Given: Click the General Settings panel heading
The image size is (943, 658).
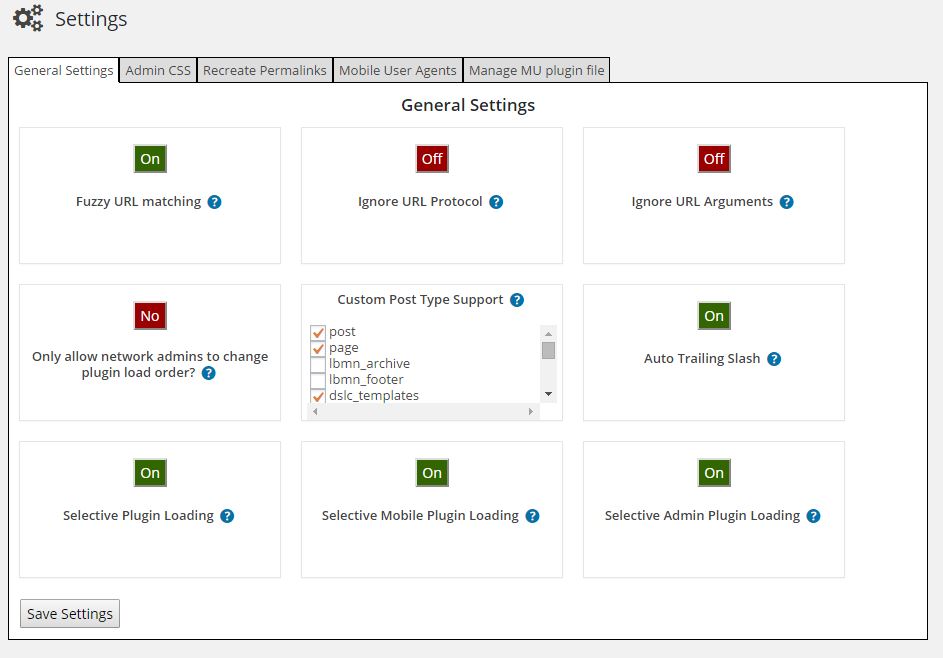Looking at the screenshot, I should tap(468, 105).
